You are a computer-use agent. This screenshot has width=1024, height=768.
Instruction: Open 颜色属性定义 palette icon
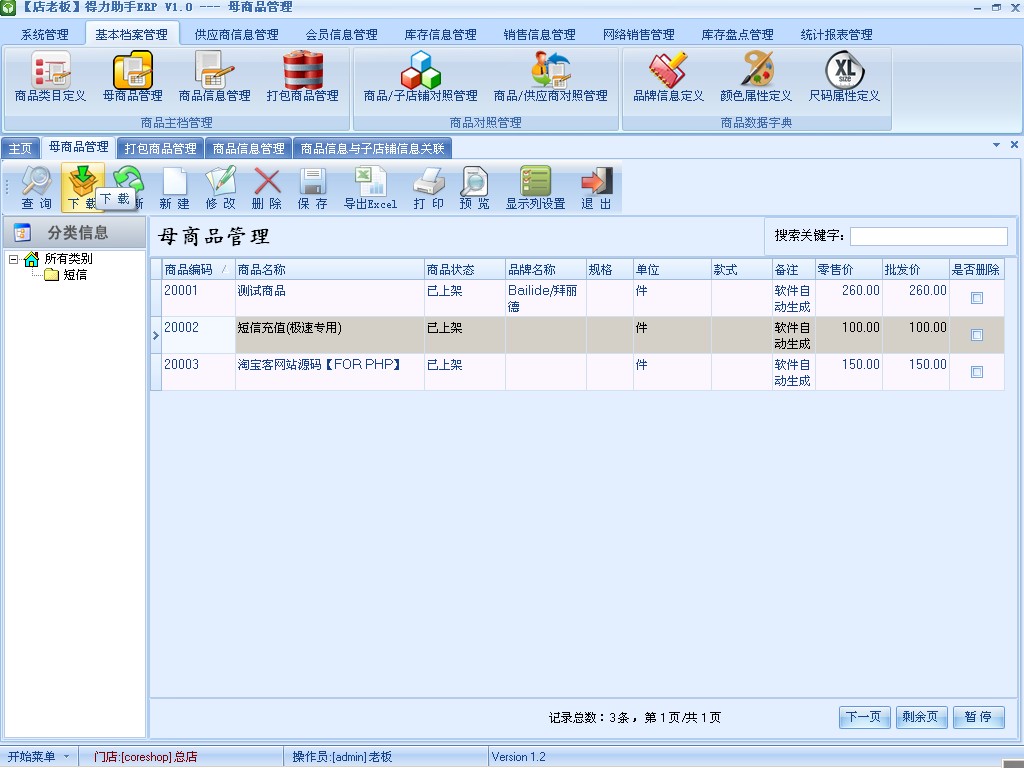point(756,77)
